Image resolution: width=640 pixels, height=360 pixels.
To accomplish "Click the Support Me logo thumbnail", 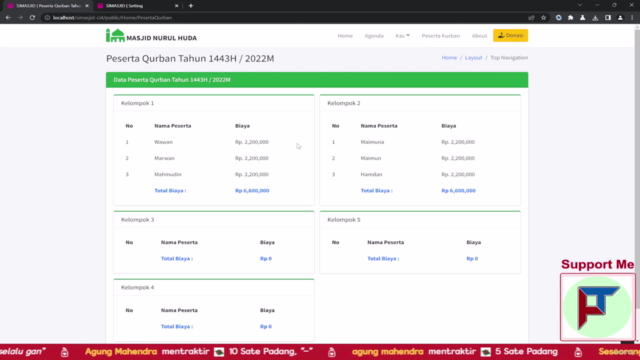I will 598,307.
